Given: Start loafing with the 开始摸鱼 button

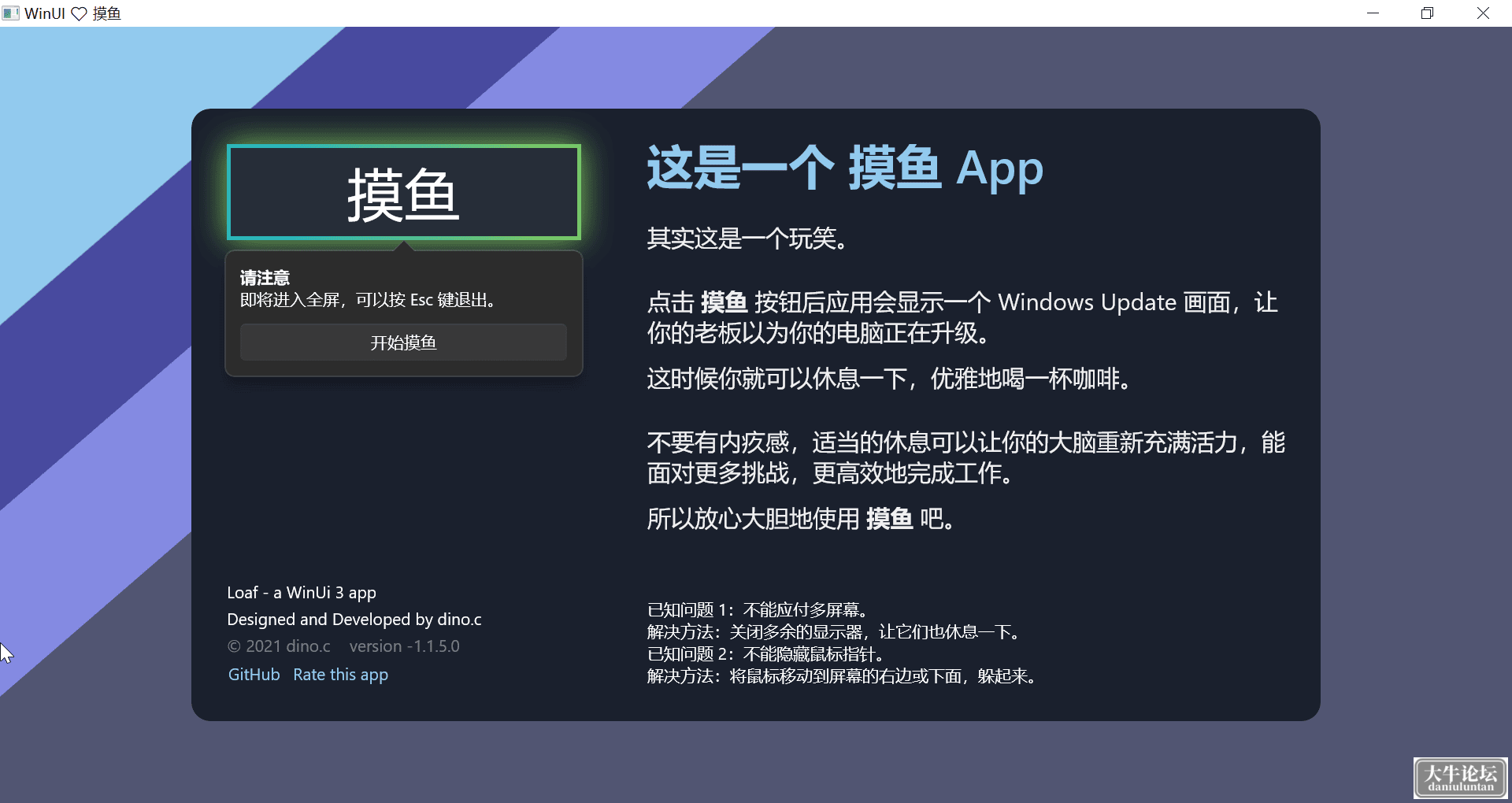Looking at the screenshot, I should pyautogui.click(x=403, y=342).
